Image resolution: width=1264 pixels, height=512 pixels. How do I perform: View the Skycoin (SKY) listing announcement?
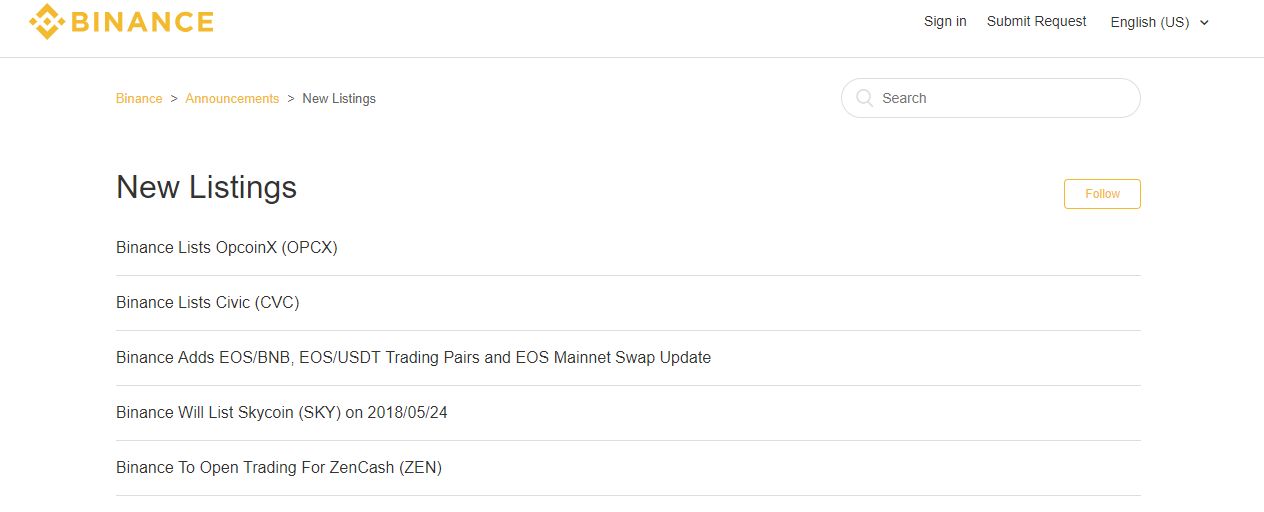282,412
